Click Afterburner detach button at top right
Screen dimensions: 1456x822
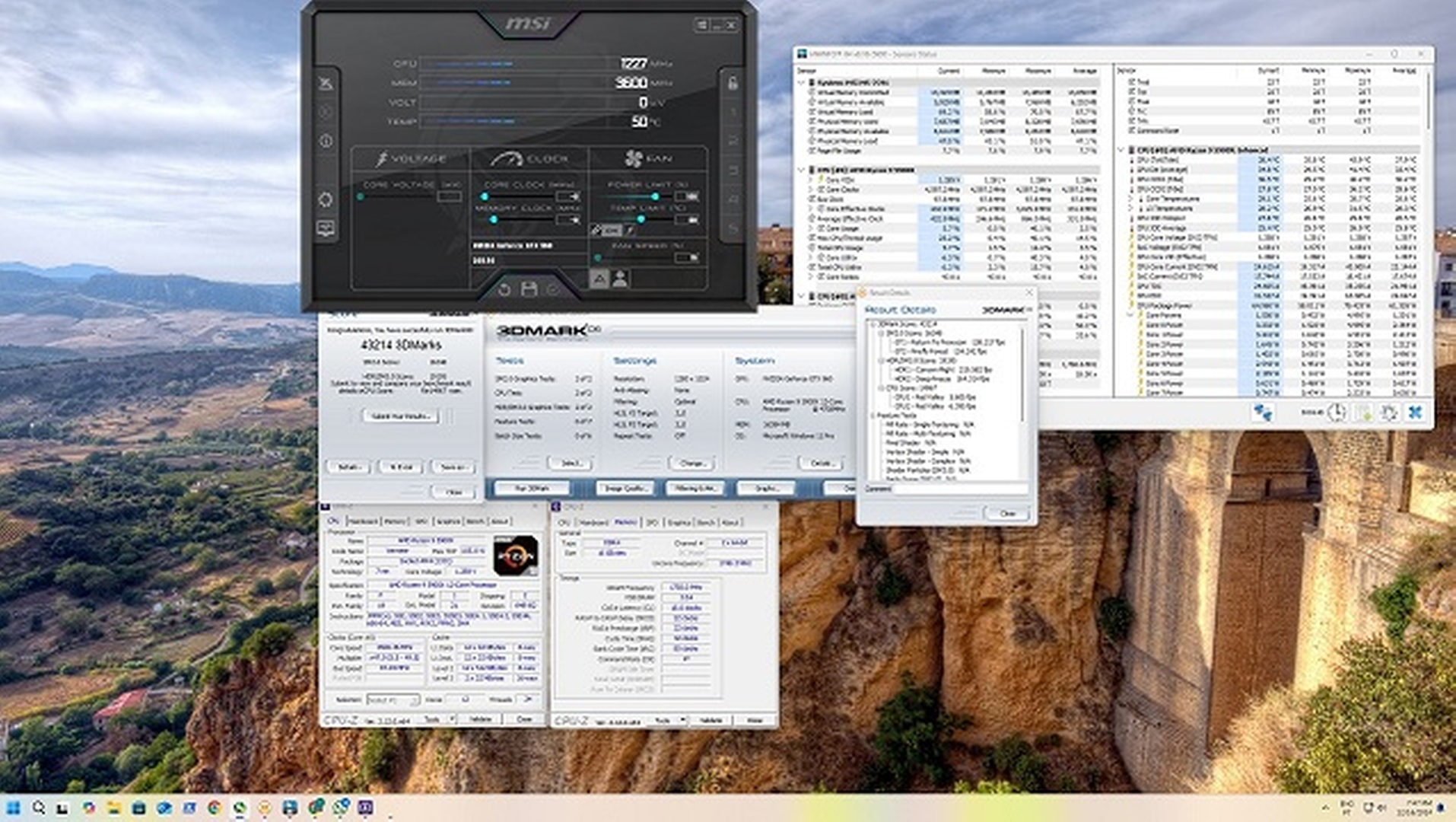click(701, 24)
